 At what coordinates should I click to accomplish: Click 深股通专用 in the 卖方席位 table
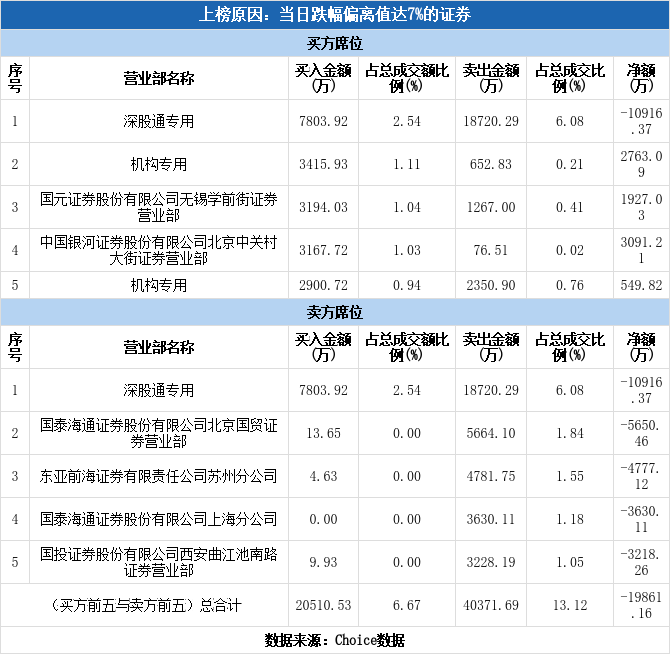coord(159,390)
